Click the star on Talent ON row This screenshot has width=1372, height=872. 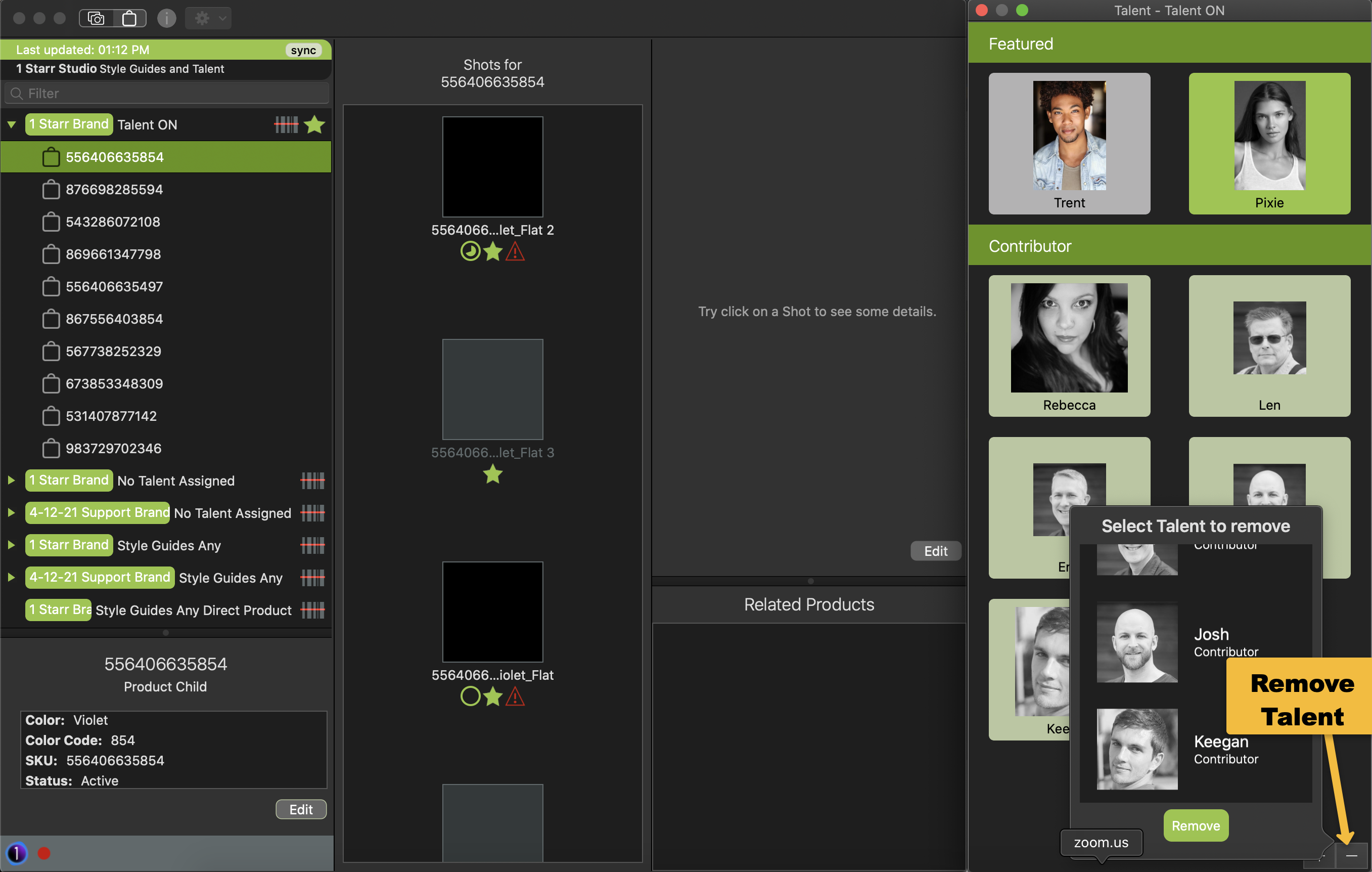coord(314,124)
